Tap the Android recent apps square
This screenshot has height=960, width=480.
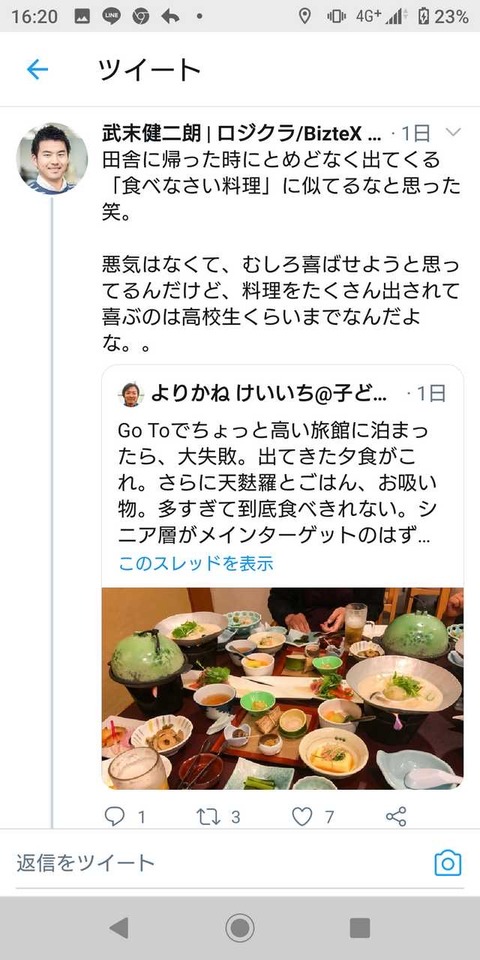coord(360,928)
